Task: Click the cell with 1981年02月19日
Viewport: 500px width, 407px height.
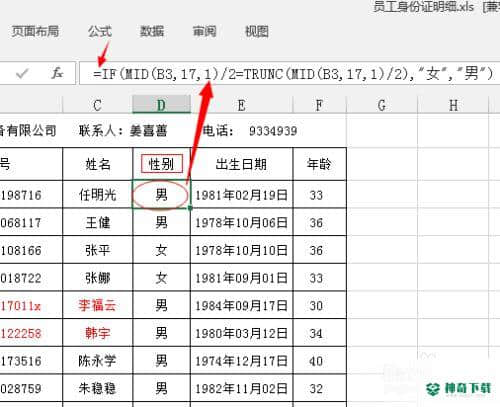Action: 242,195
